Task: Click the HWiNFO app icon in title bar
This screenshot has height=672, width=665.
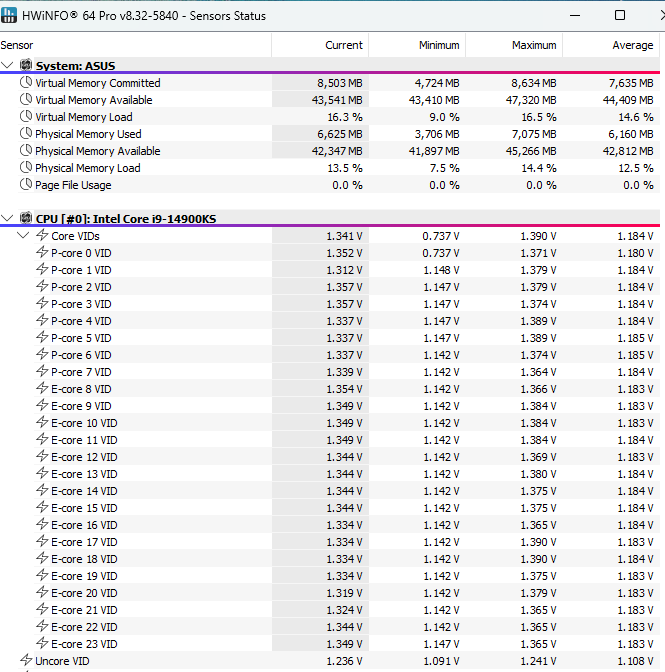Action: click(9, 15)
